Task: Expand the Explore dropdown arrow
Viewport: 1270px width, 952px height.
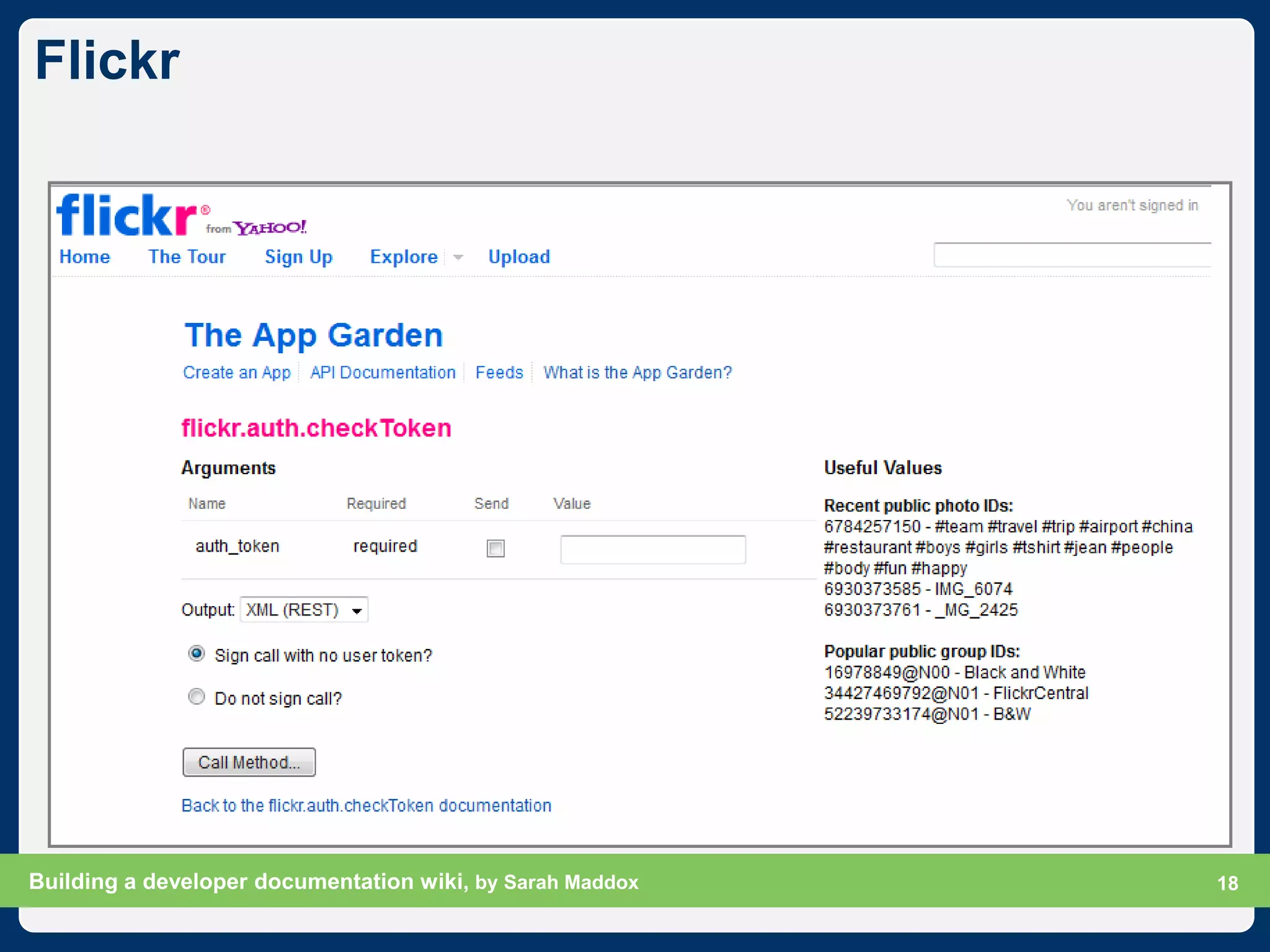Action: point(458,257)
